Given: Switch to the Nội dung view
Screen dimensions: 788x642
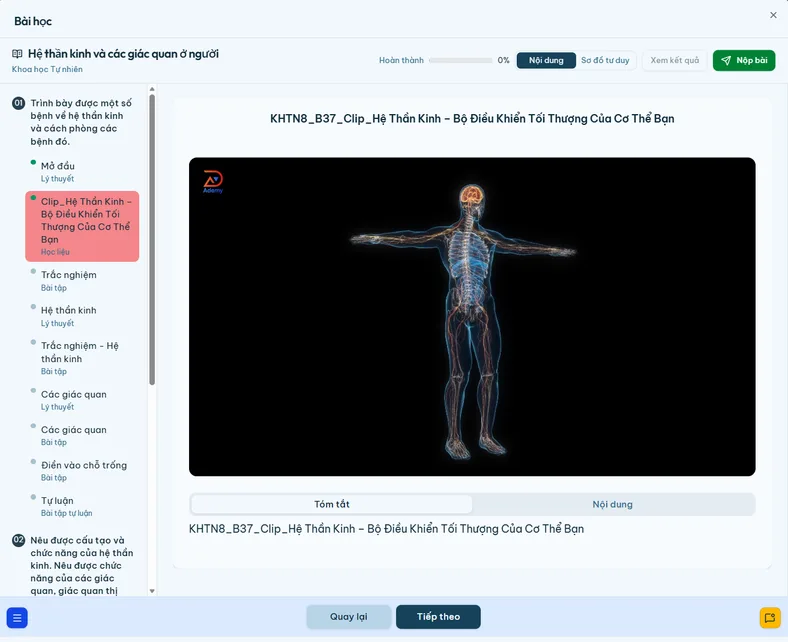Looking at the screenshot, I should [546, 60].
